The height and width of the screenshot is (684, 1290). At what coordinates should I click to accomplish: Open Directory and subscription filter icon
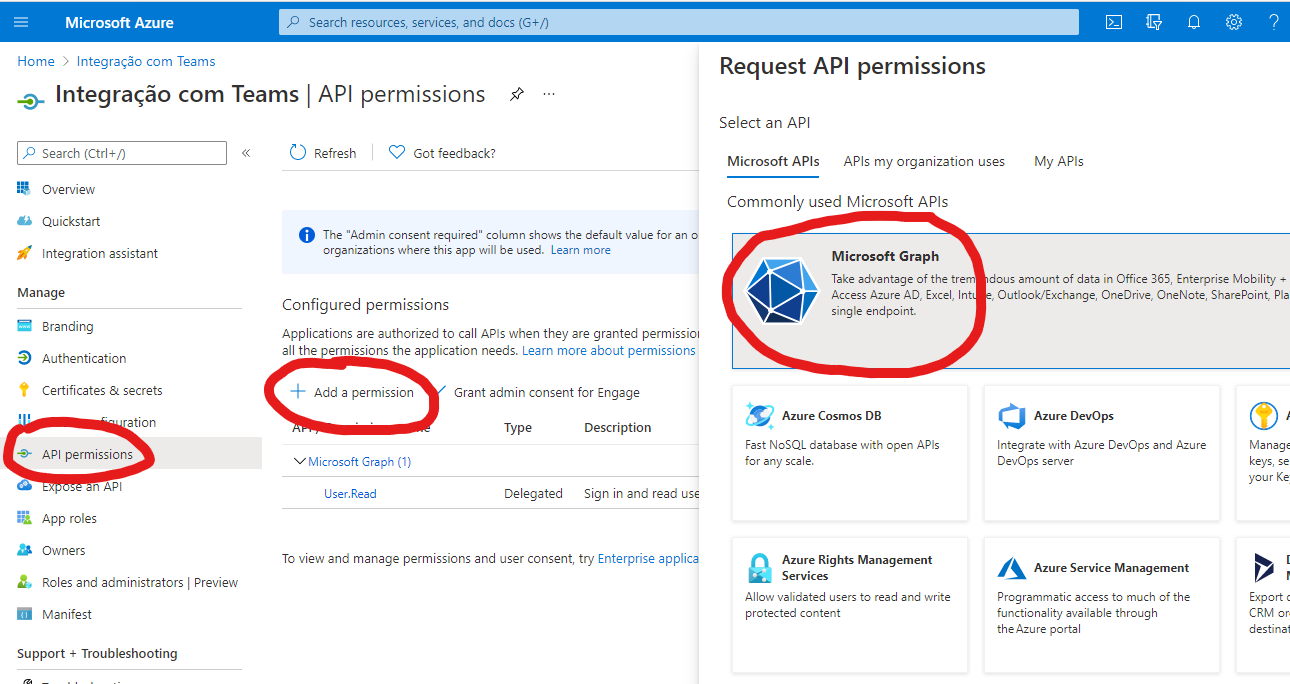[1154, 22]
